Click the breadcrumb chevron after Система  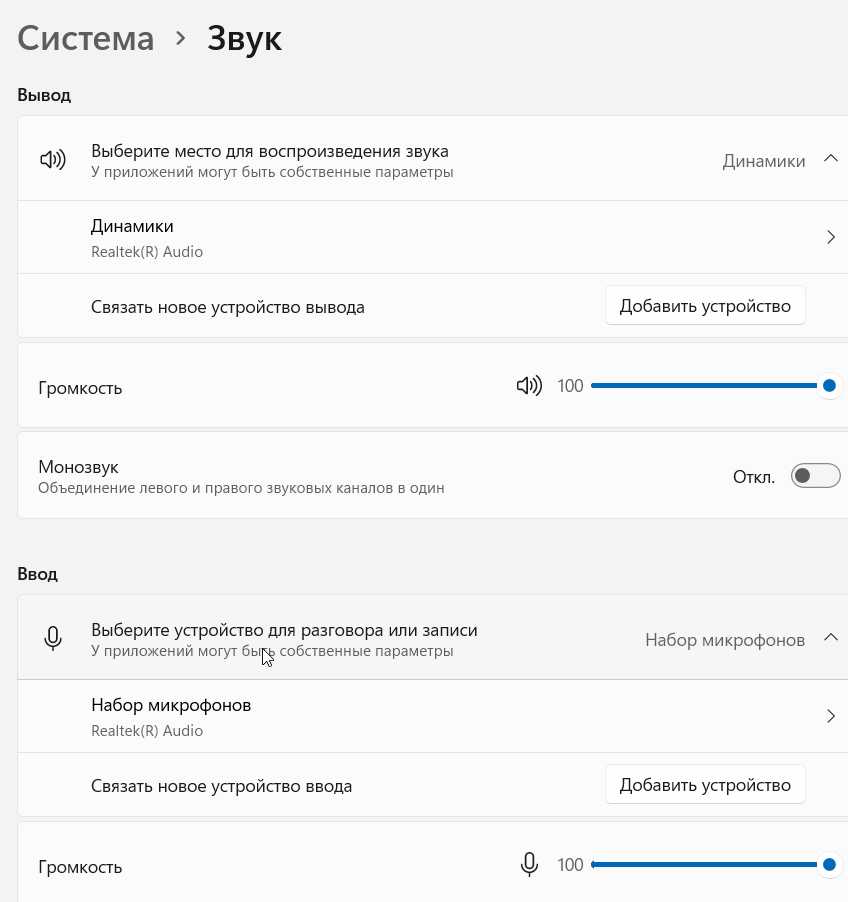point(181,38)
